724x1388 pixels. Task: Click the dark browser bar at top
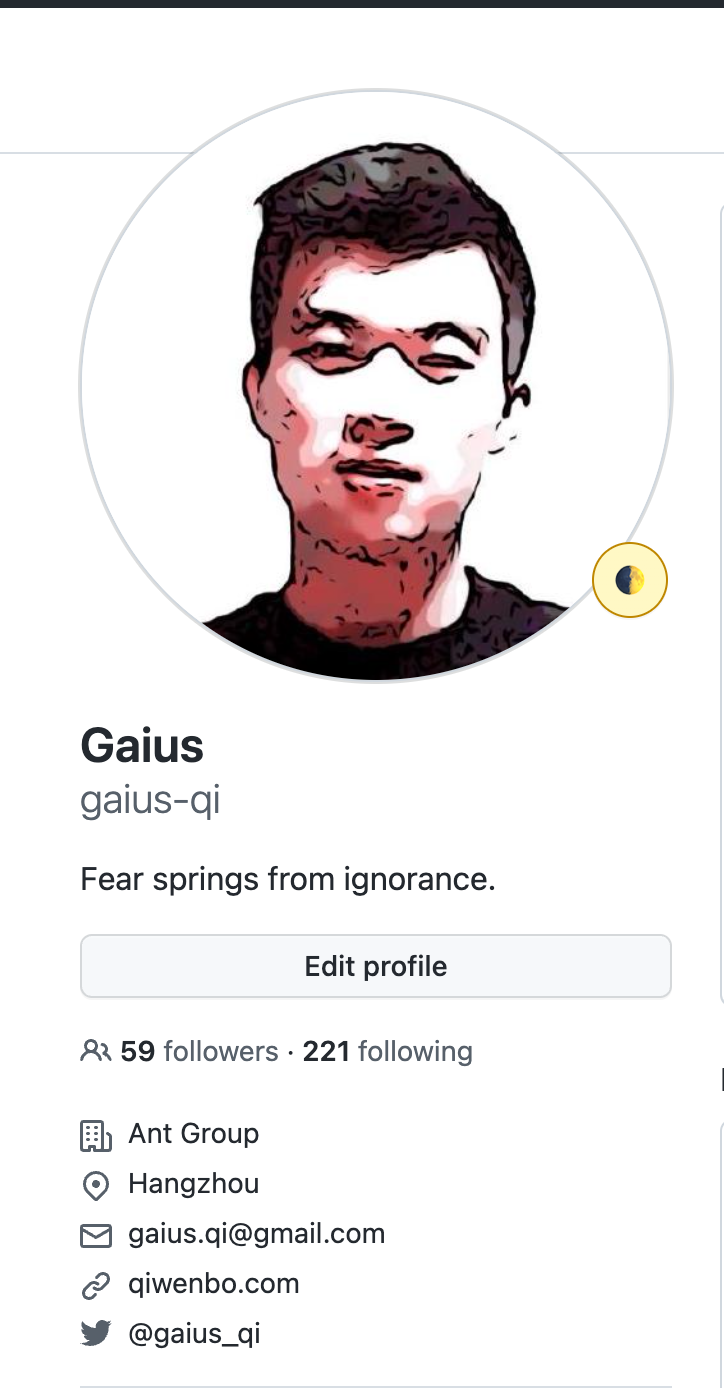[362, 4]
